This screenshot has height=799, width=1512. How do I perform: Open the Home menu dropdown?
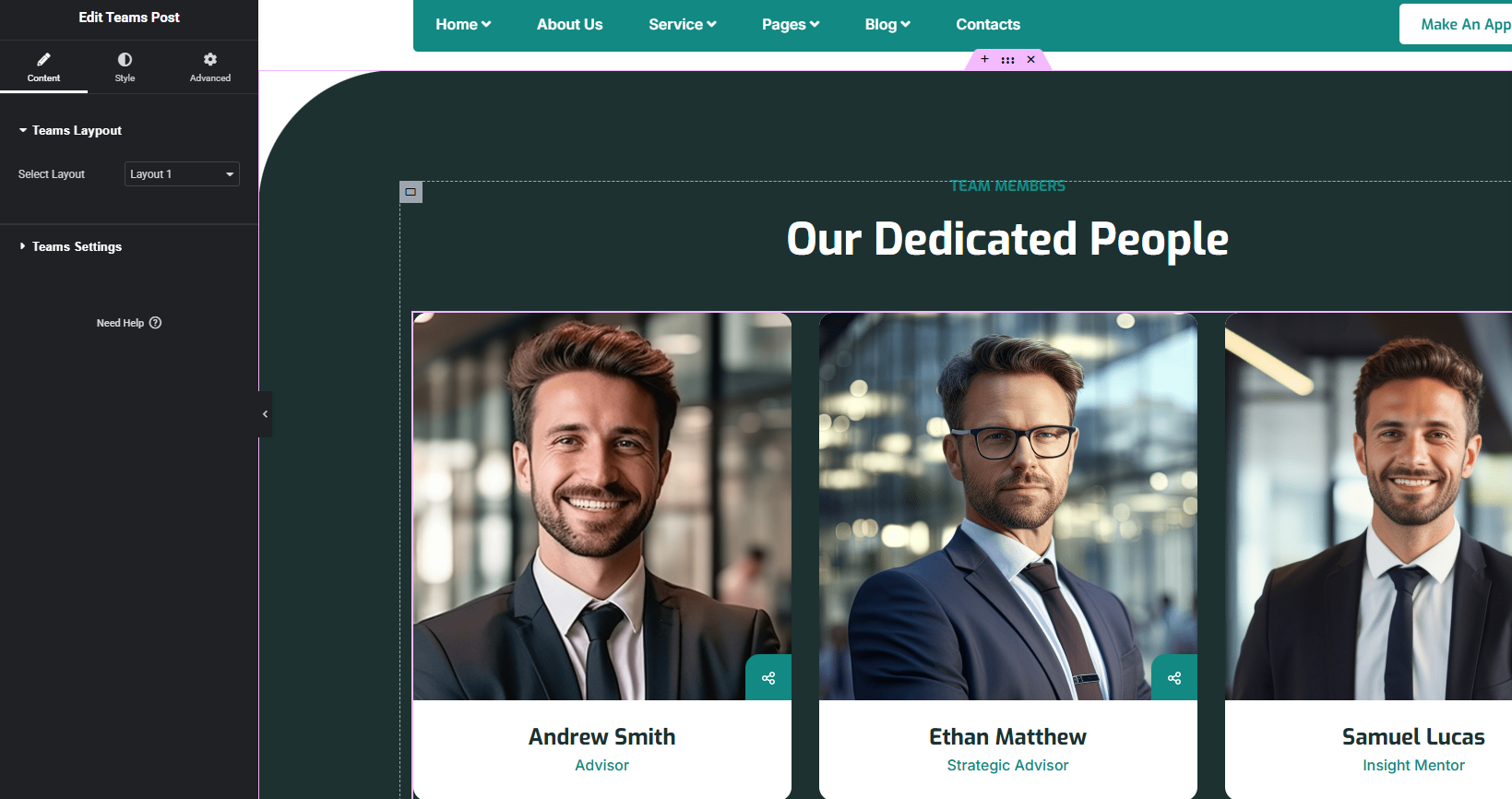click(x=463, y=25)
